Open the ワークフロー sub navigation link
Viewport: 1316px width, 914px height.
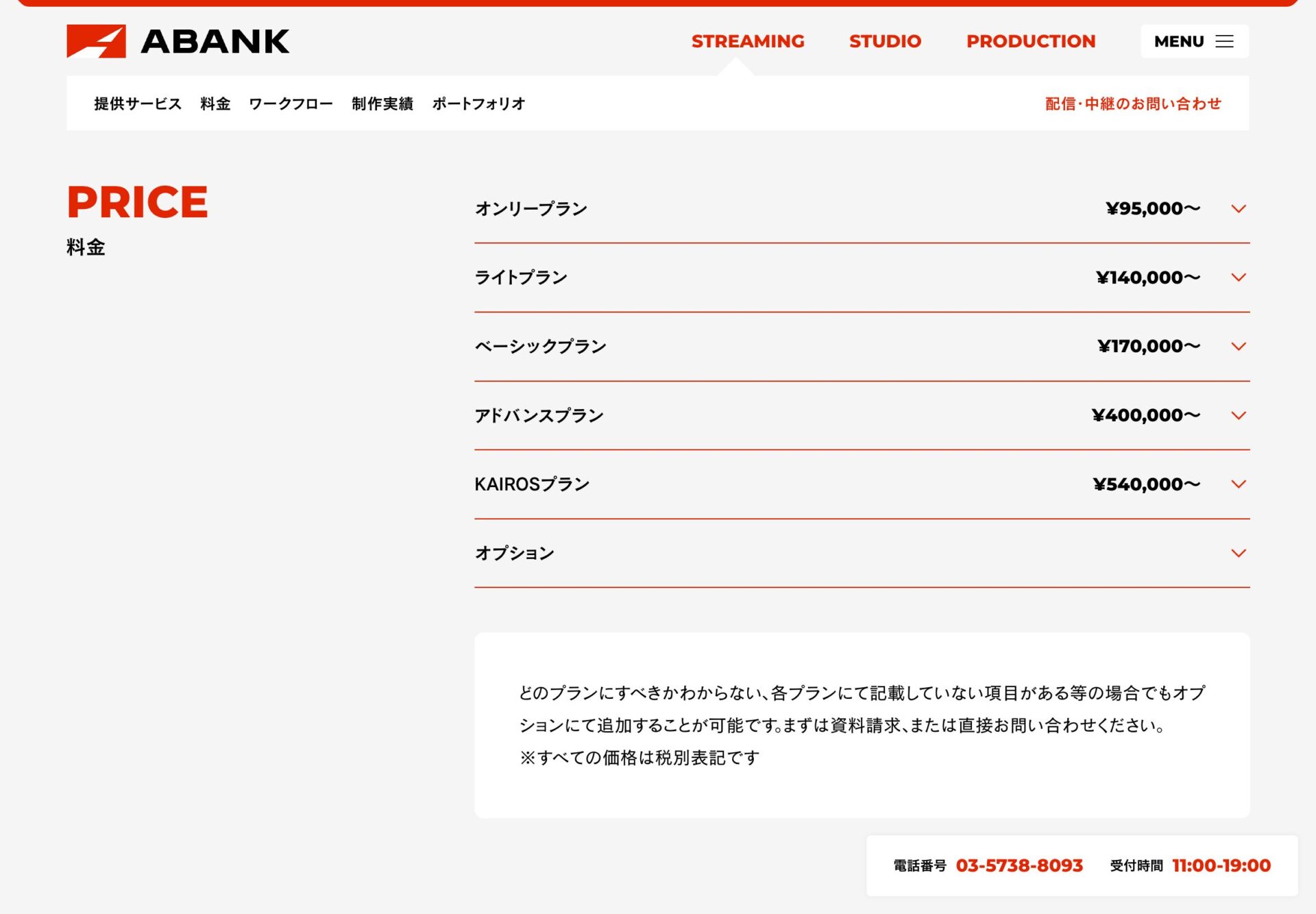291,103
